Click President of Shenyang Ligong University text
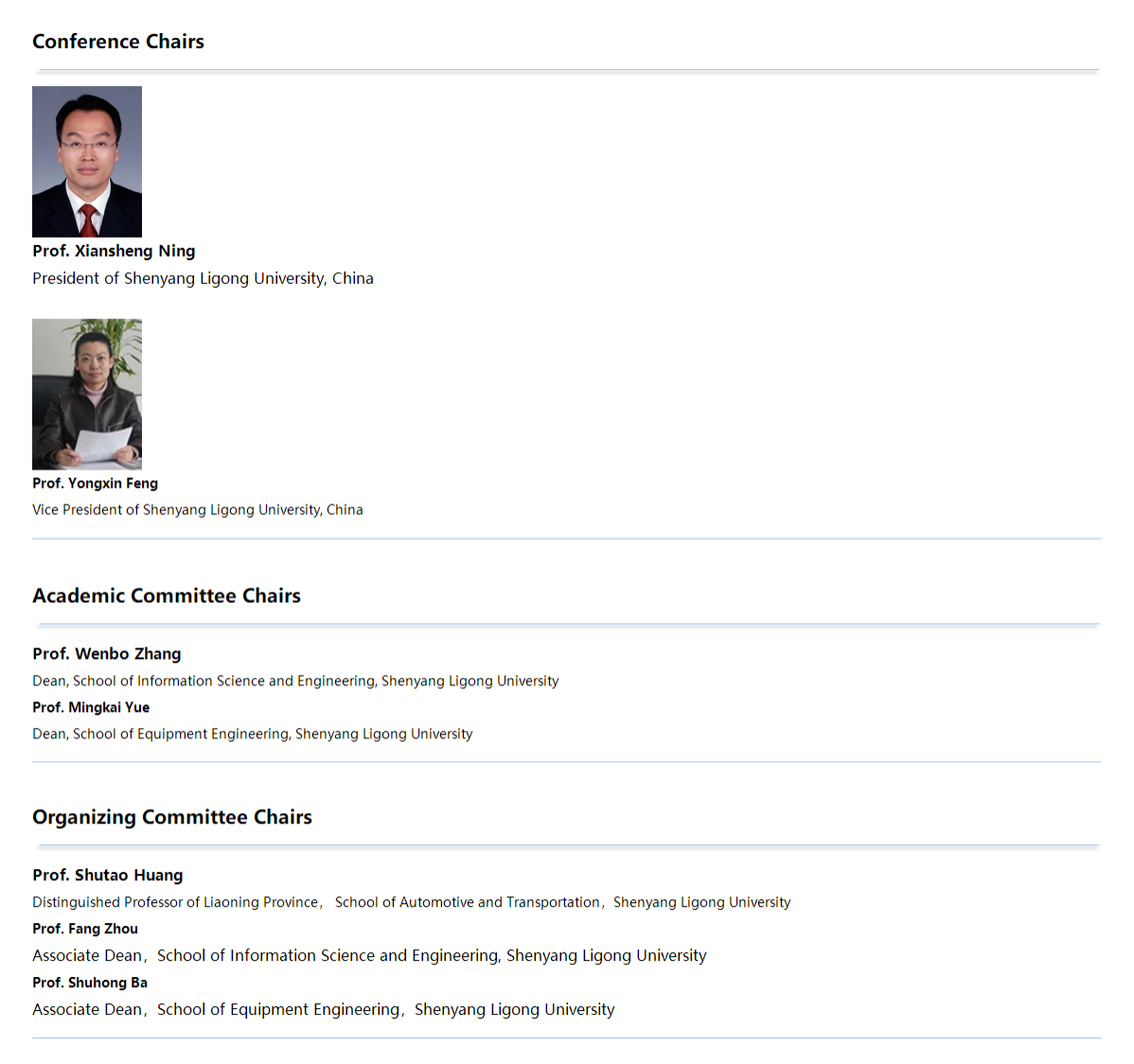The width and height of the screenshot is (1134, 1064). click(x=203, y=278)
